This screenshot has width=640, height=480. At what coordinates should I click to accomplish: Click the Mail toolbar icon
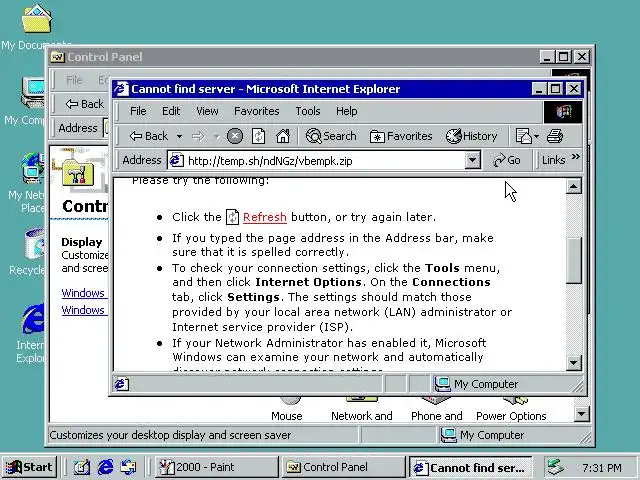(524, 136)
